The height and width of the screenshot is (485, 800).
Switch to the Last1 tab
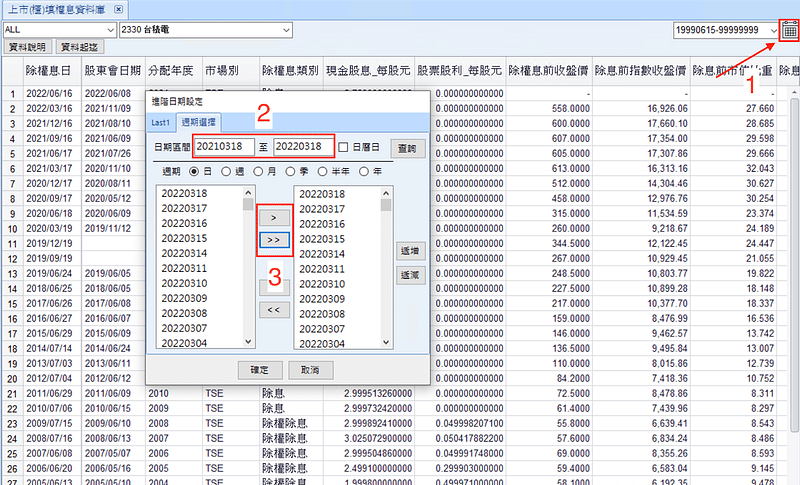click(160, 121)
